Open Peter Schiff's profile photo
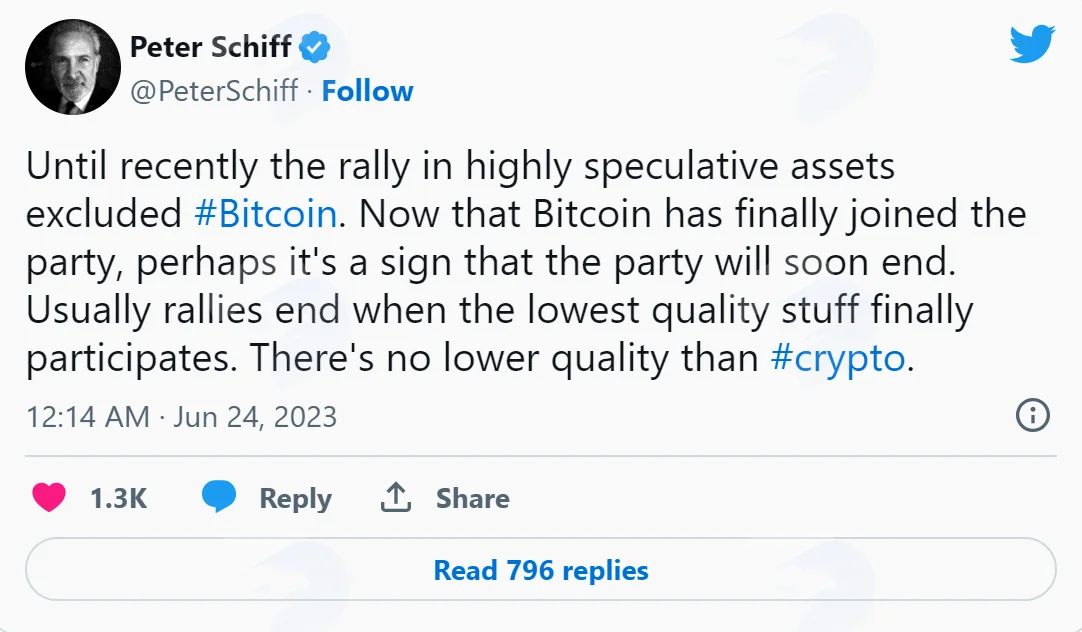The height and width of the screenshot is (632, 1082). 73,67
